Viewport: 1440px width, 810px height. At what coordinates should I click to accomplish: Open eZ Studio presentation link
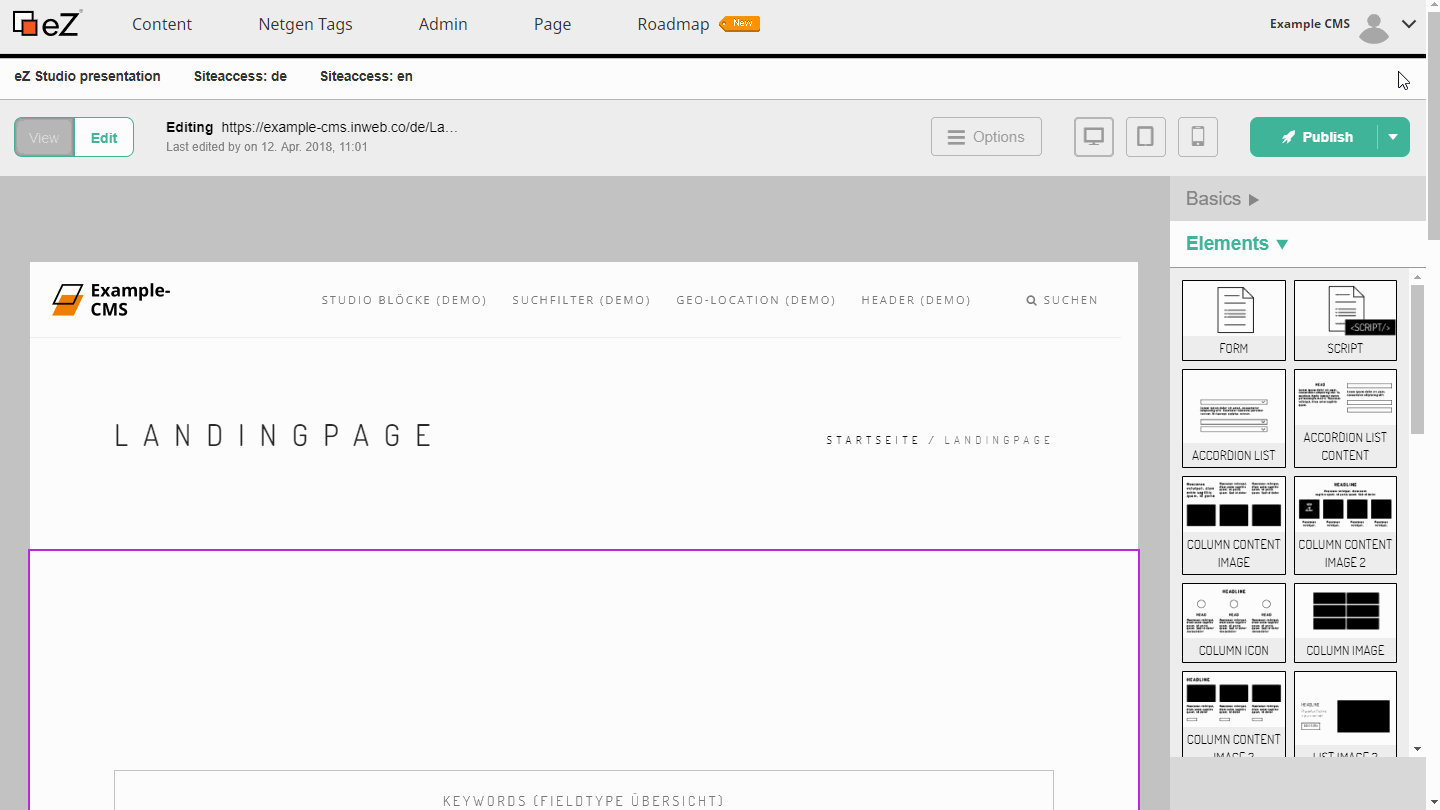pos(87,76)
